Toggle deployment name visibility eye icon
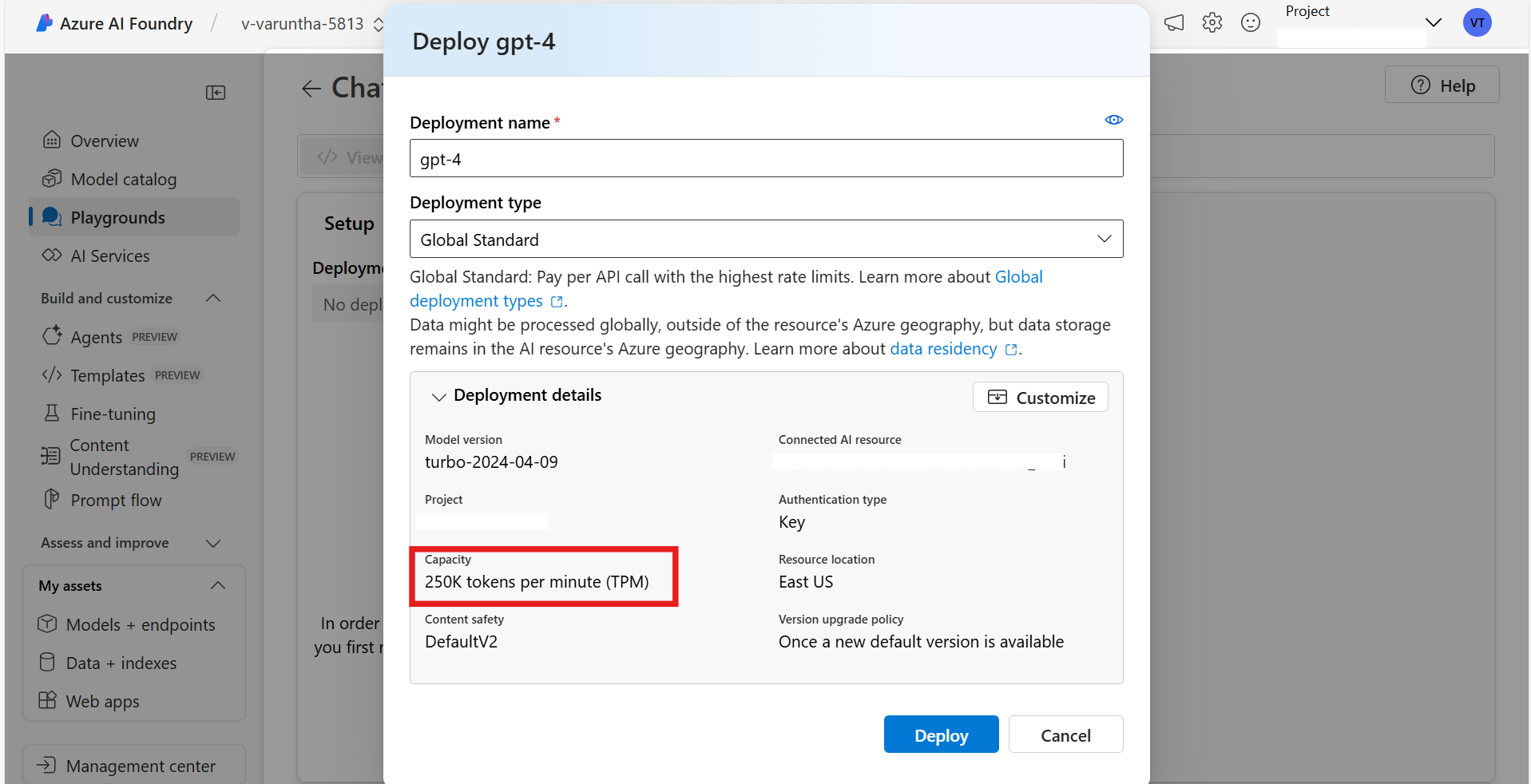Viewport: 1531px width, 784px height. tap(1113, 120)
